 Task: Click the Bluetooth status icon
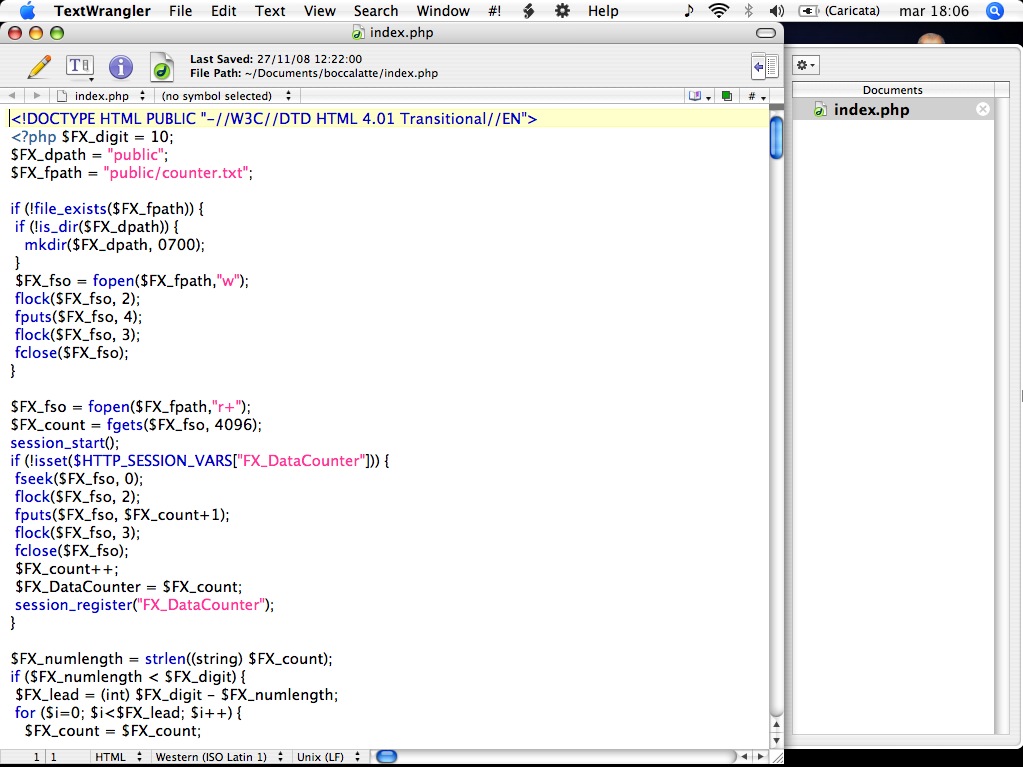coord(748,10)
